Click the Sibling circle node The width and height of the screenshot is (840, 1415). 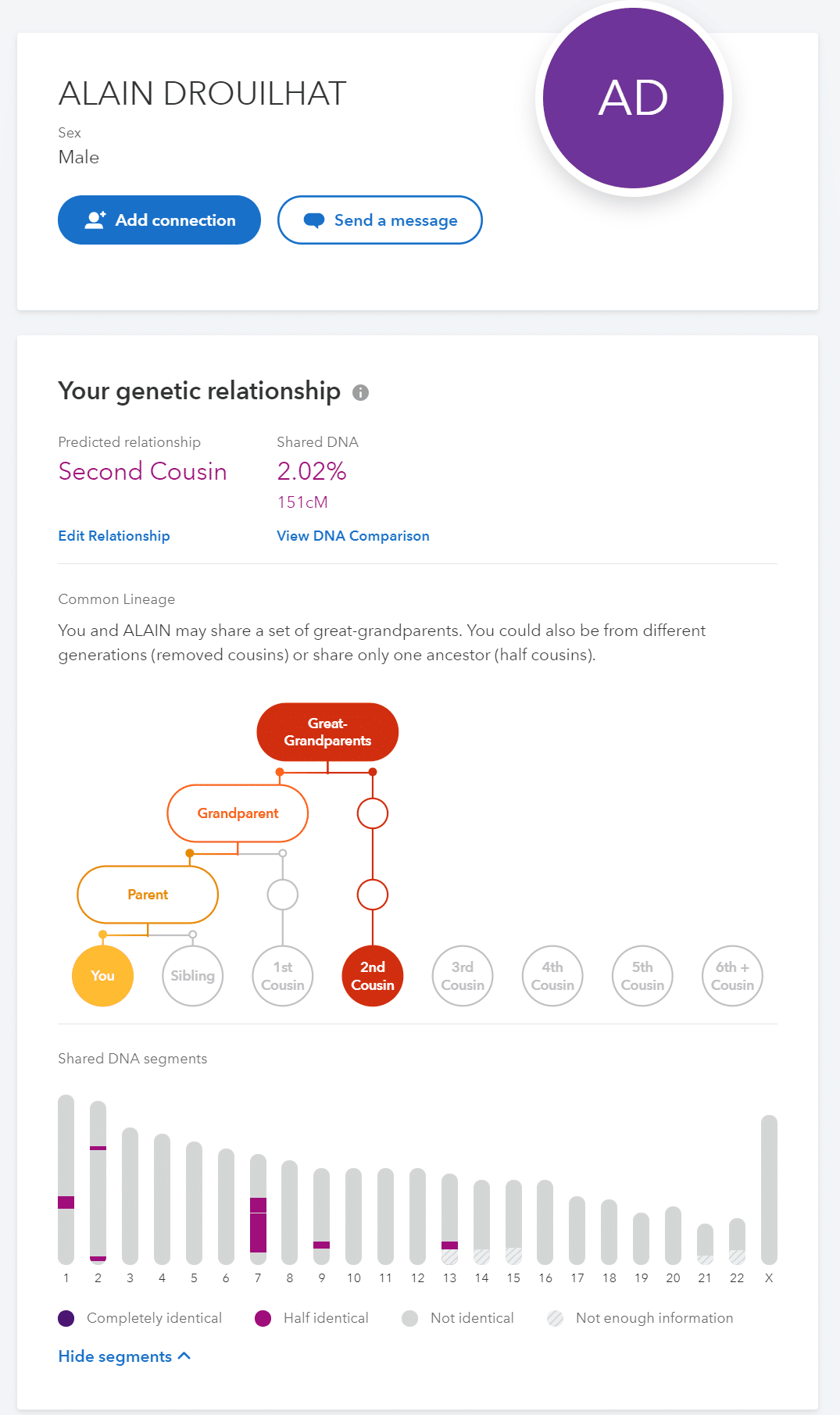192,976
